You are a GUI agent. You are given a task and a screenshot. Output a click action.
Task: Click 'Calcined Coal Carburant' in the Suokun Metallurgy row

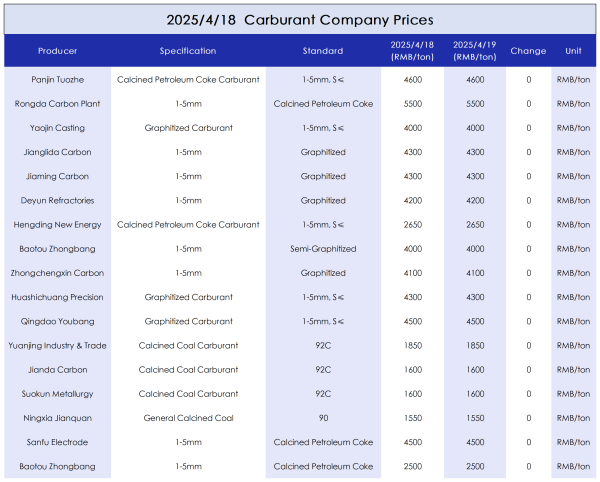tap(188, 394)
